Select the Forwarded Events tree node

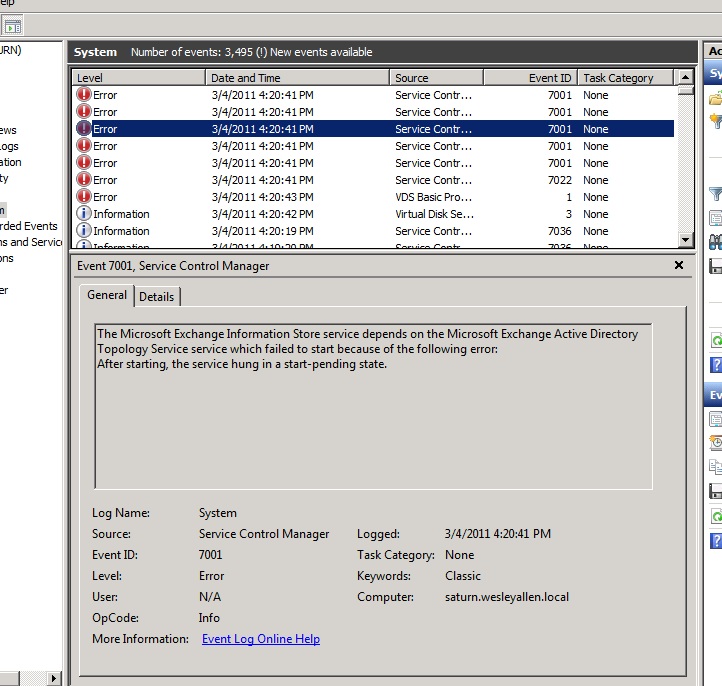29,226
